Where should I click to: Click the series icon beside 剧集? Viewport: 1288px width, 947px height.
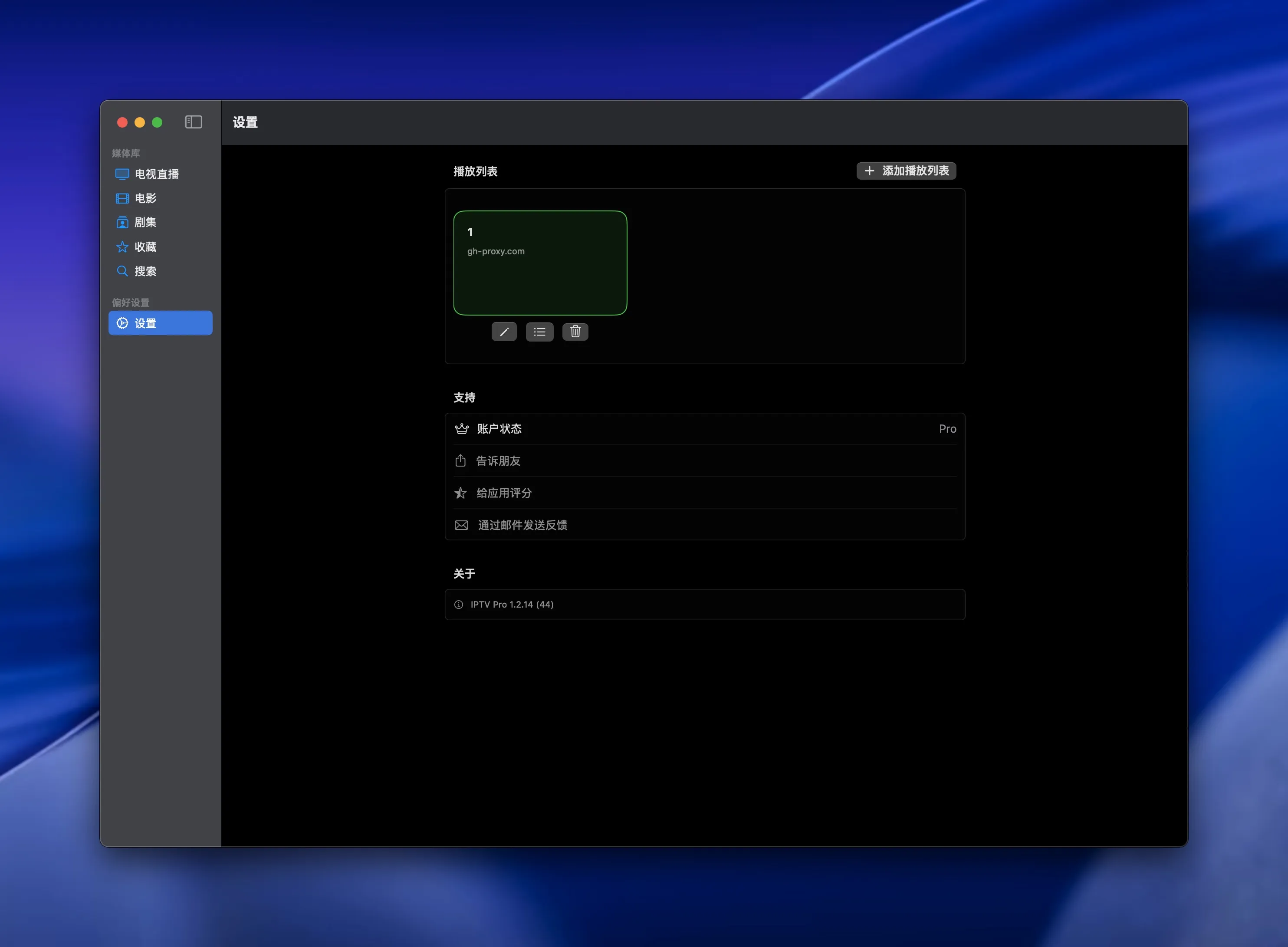point(122,222)
